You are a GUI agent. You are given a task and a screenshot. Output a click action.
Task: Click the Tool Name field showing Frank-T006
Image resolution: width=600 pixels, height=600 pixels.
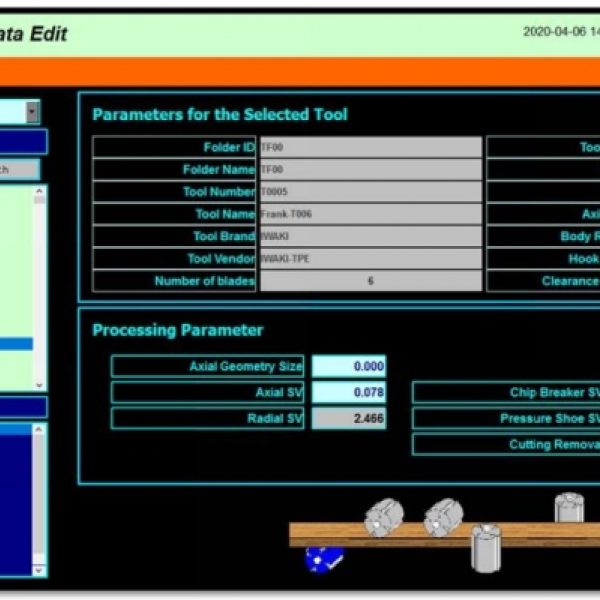tap(369, 214)
